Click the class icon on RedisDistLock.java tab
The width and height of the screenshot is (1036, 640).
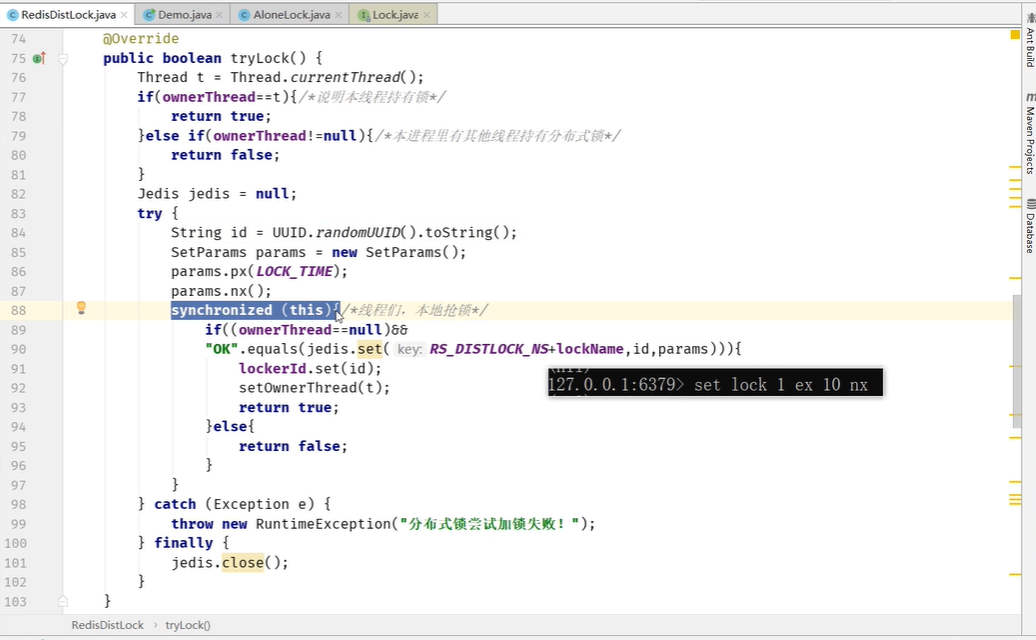13,15
